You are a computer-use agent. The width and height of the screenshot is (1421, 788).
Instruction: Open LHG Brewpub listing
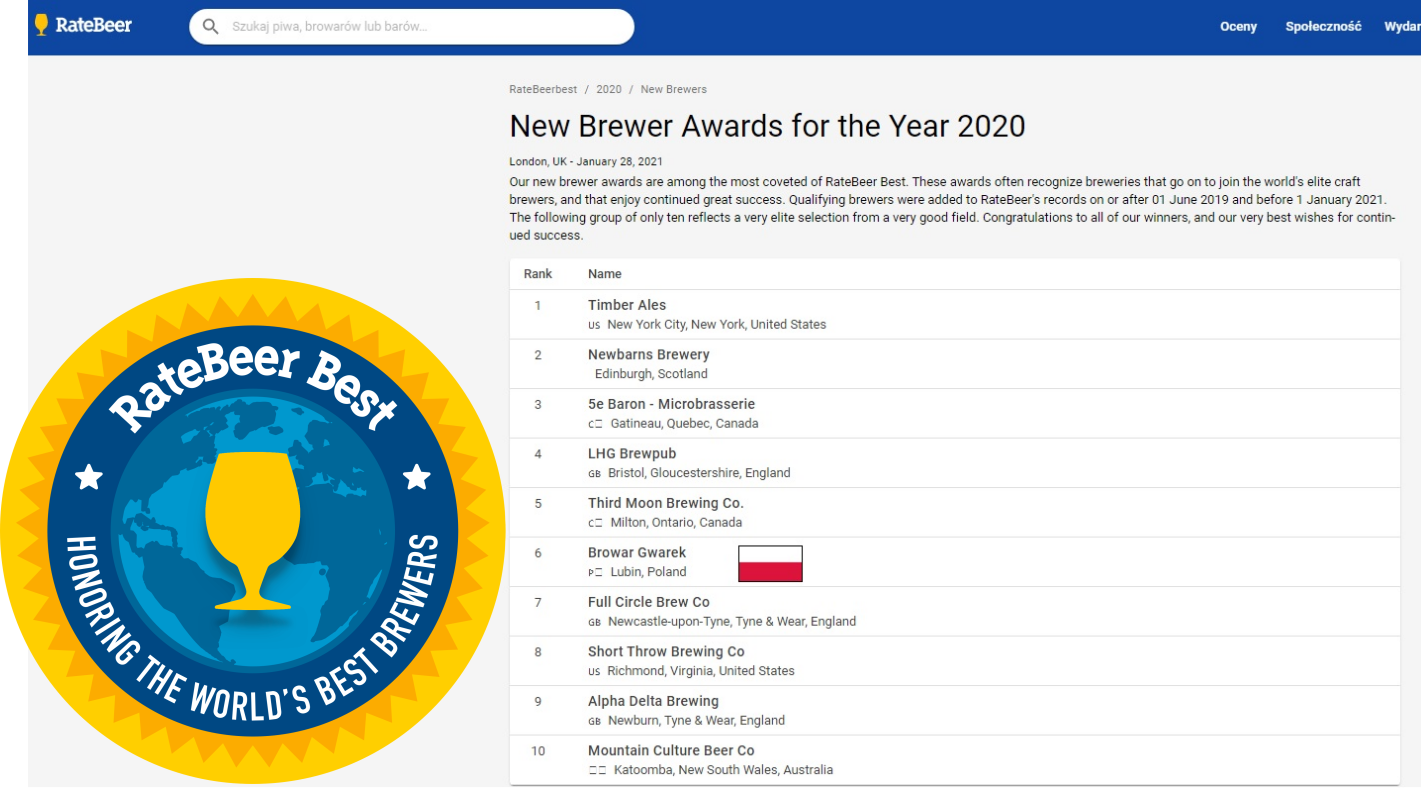[632, 454]
